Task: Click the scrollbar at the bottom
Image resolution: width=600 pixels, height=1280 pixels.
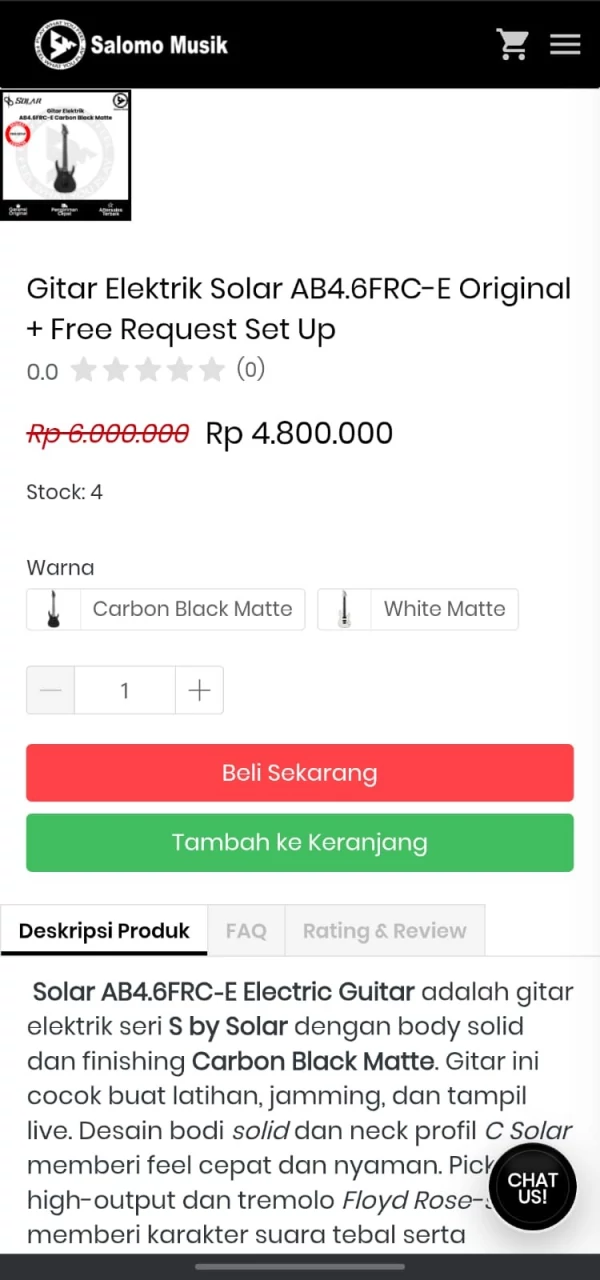Action: [300, 1266]
